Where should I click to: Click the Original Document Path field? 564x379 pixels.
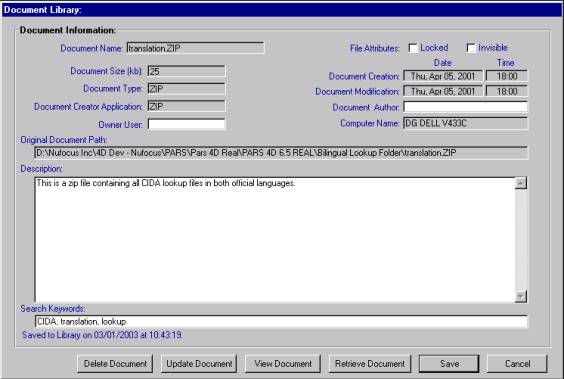281,153
